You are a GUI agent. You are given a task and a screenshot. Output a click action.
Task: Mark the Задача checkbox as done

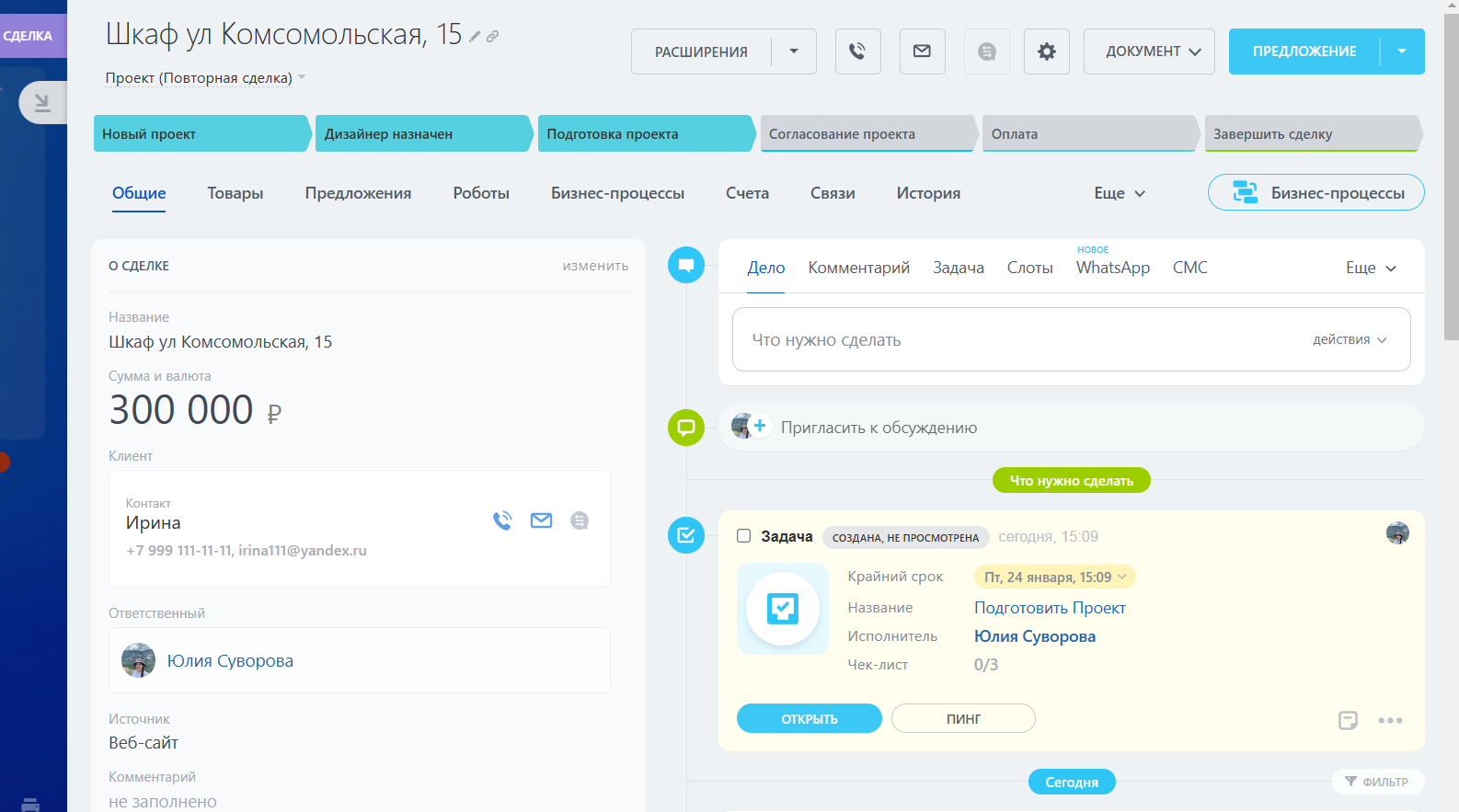(x=744, y=536)
